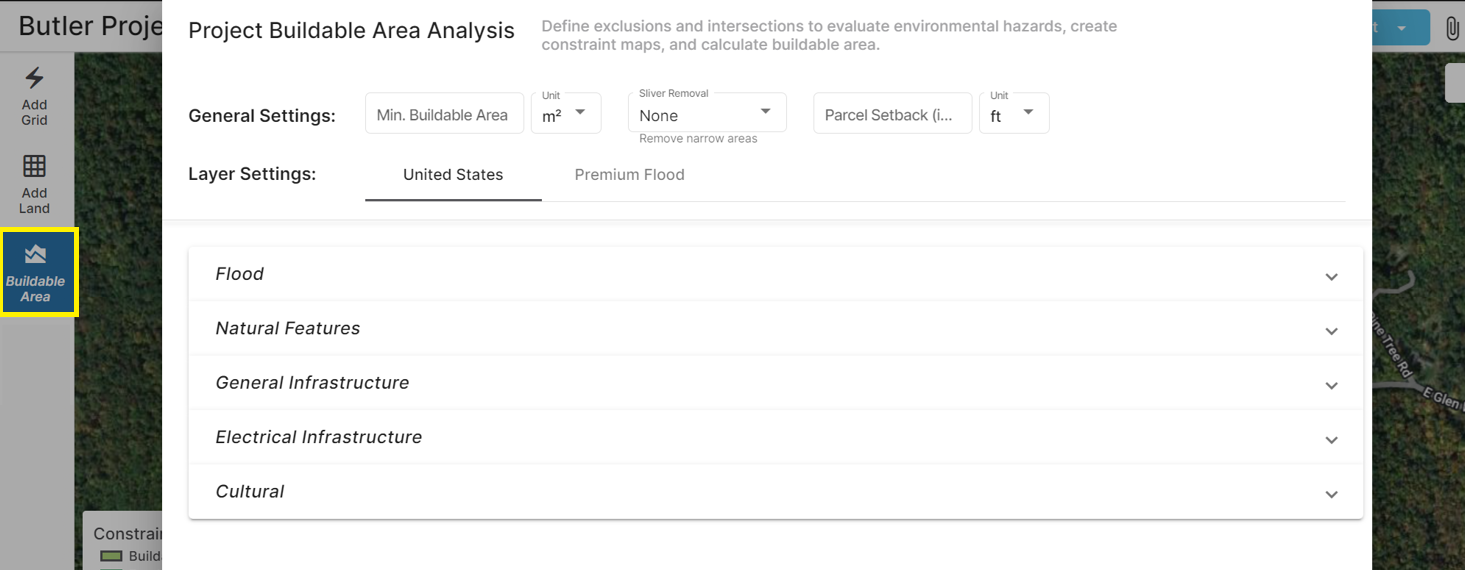
Task: Click the blue dropdown button beside the paperclip
Action: pyautogui.click(x=1401, y=28)
